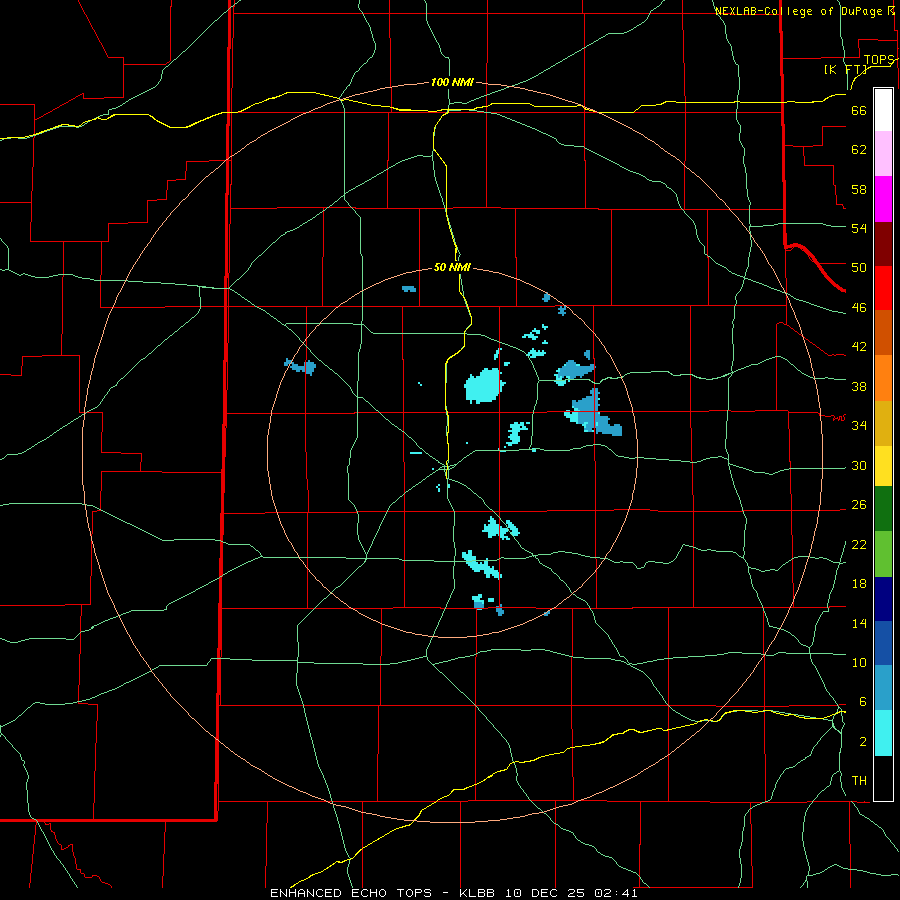Click the 18 scale value

click(859, 584)
